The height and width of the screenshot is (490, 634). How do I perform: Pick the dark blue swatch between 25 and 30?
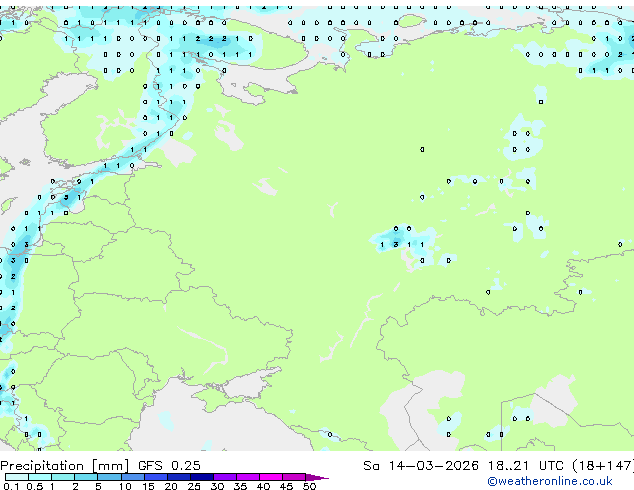pyautogui.click(x=202, y=477)
